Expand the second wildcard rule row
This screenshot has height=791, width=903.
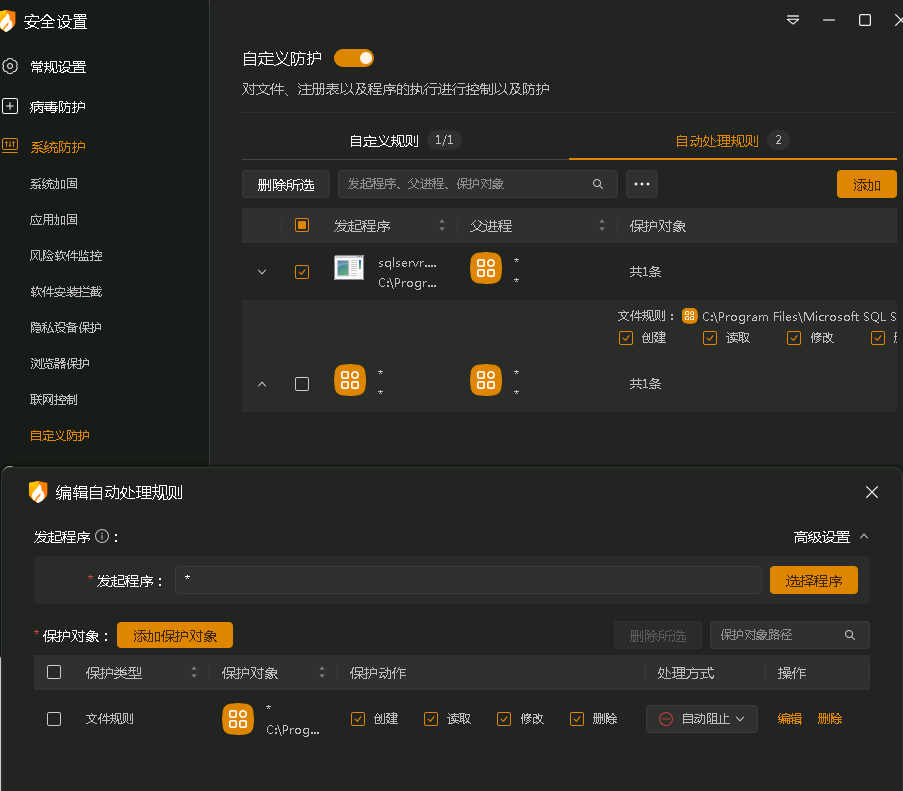coord(261,384)
